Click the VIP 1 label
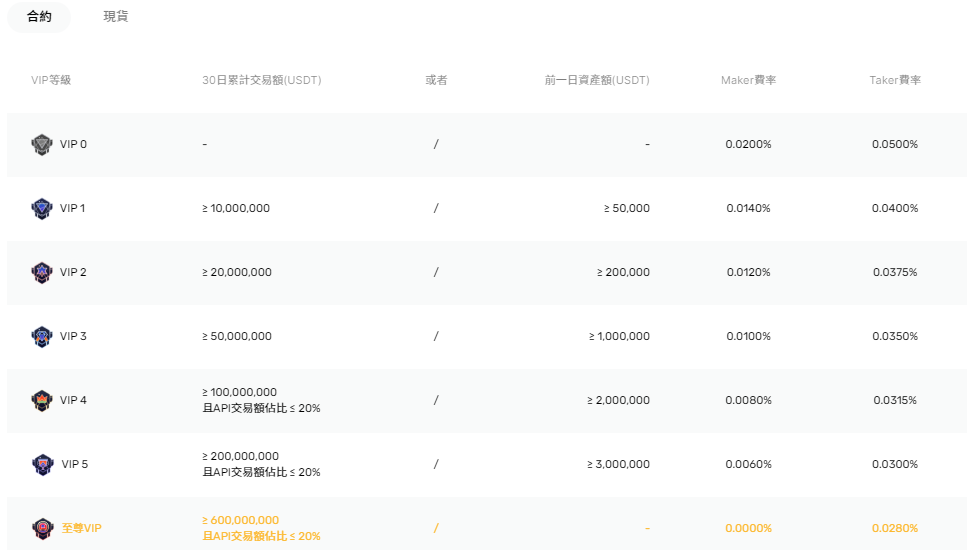The width and height of the screenshot is (971, 550). click(x=72, y=208)
